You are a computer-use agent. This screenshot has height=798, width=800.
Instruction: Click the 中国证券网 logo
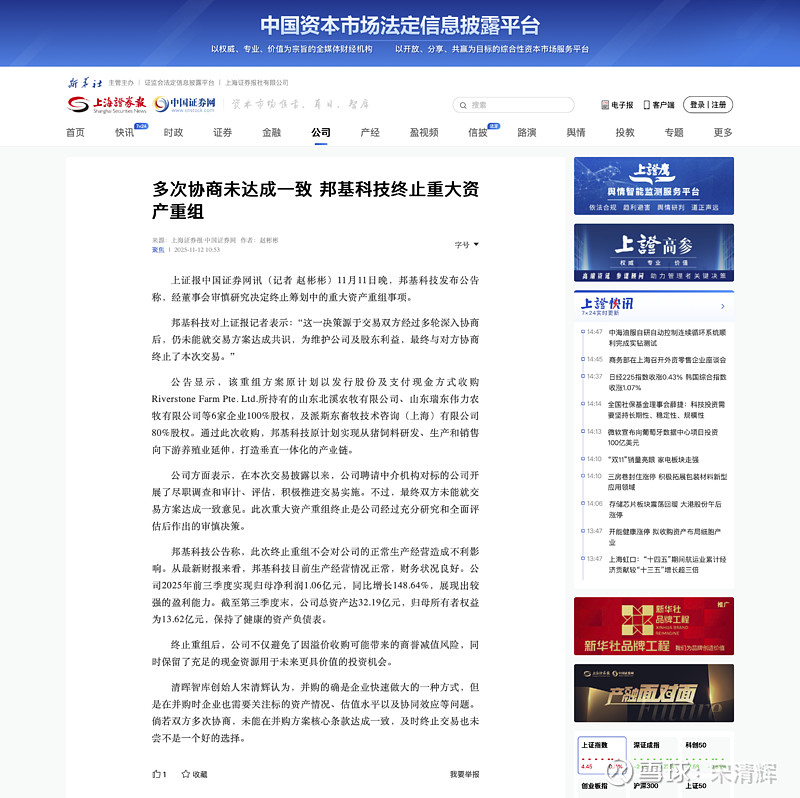(x=184, y=104)
